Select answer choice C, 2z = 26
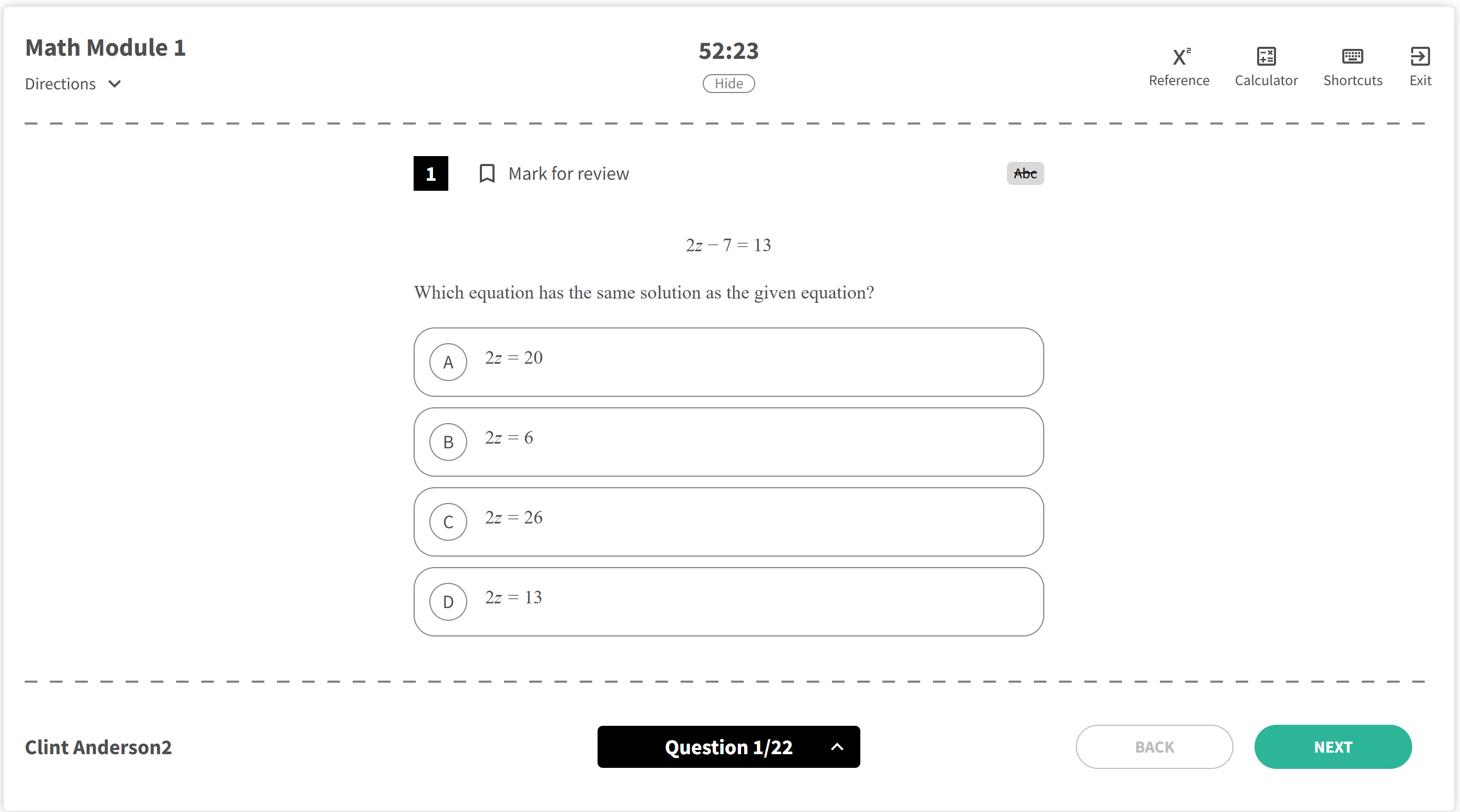The width and height of the screenshot is (1460, 812). pyautogui.click(x=728, y=521)
